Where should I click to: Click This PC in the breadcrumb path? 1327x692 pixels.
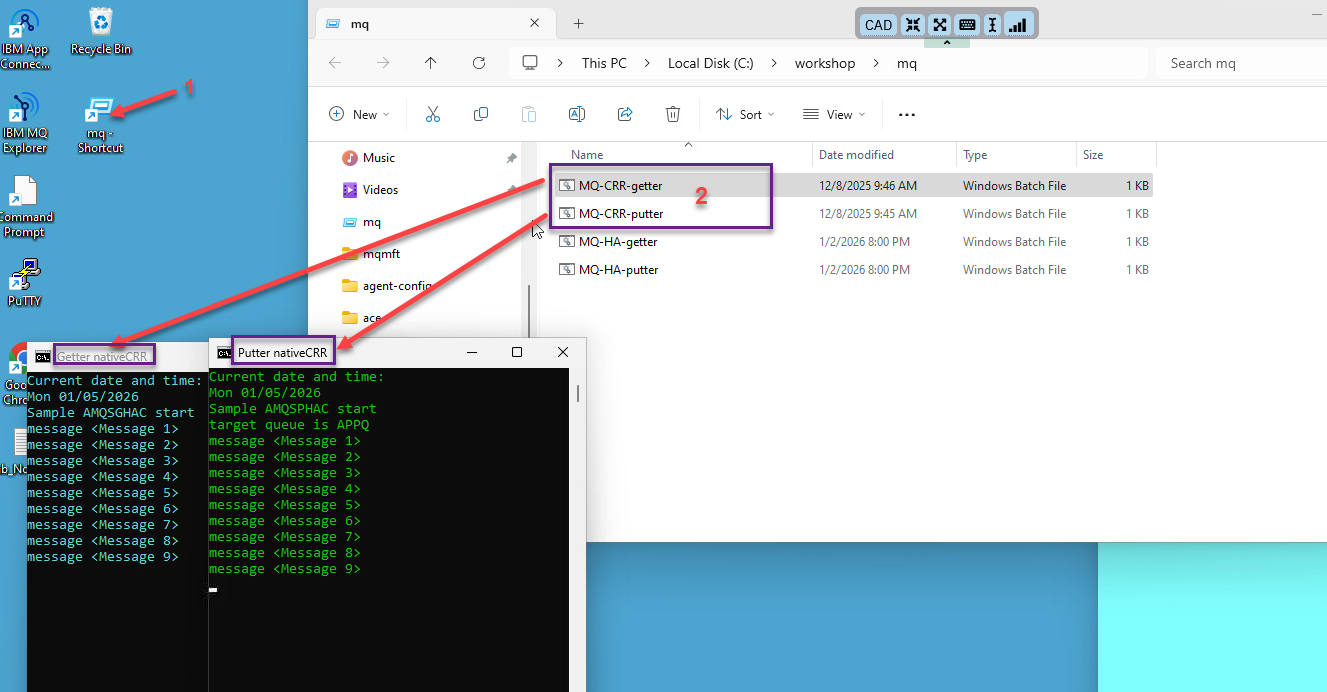click(x=604, y=63)
